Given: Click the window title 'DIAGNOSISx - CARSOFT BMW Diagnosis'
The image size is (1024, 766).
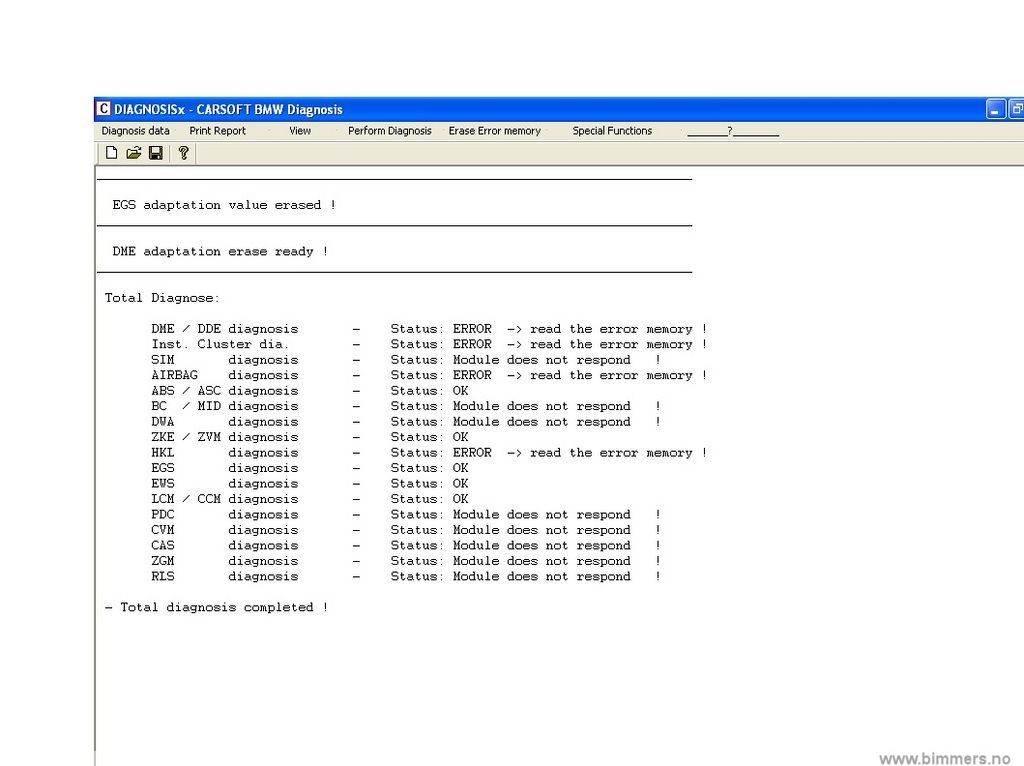Looking at the screenshot, I should coord(228,109).
